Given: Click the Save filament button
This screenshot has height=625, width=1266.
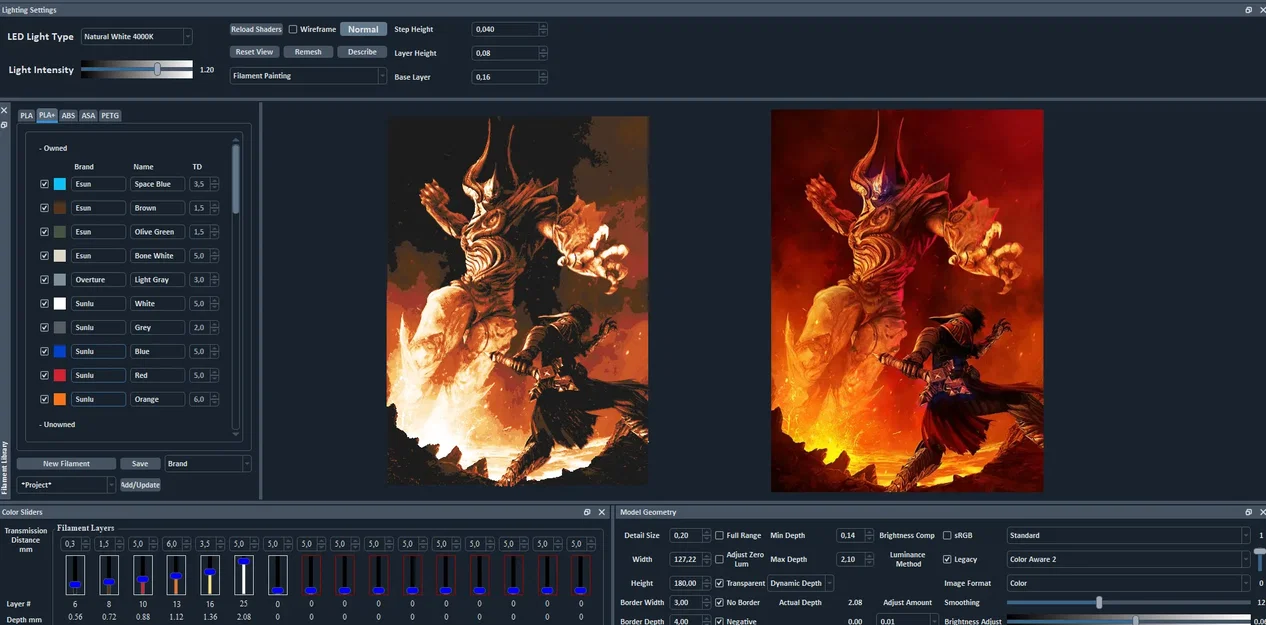Looking at the screenshot, I should coord(140,464).
